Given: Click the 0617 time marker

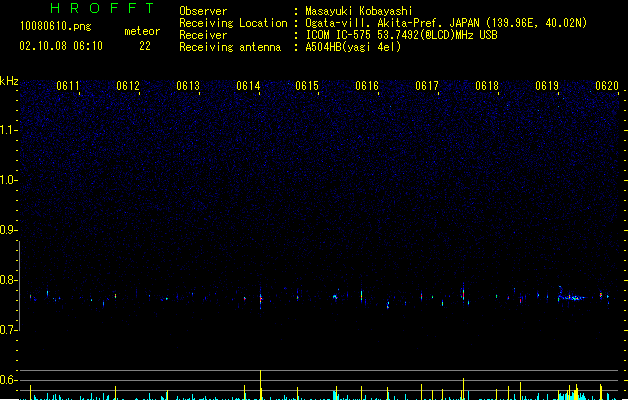Looking at the screenshot, I should click(427, 86).
